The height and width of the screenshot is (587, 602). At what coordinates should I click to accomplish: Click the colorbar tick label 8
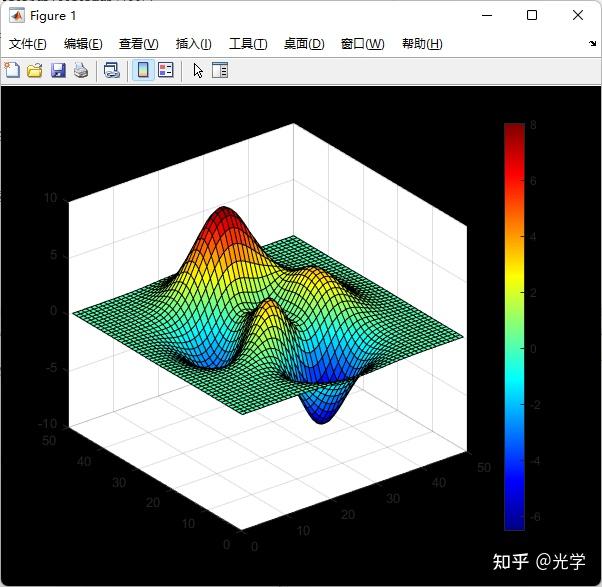point(533,125)
